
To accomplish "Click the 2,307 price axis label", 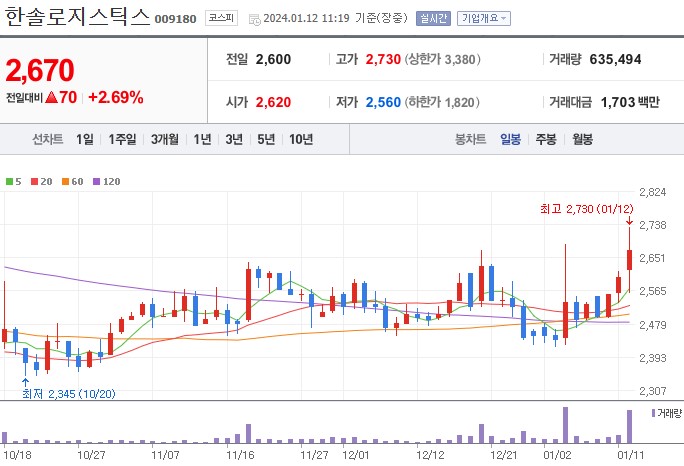I will tap(653, 391).
